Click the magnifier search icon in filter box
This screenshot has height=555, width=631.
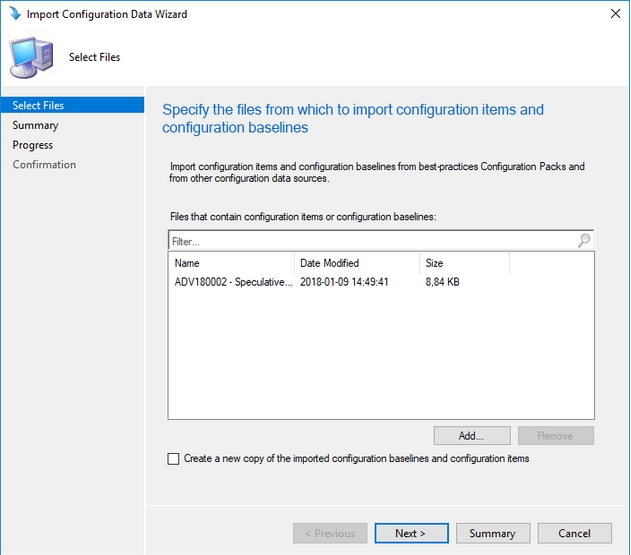pyautogui.click(x=584, y=241)
